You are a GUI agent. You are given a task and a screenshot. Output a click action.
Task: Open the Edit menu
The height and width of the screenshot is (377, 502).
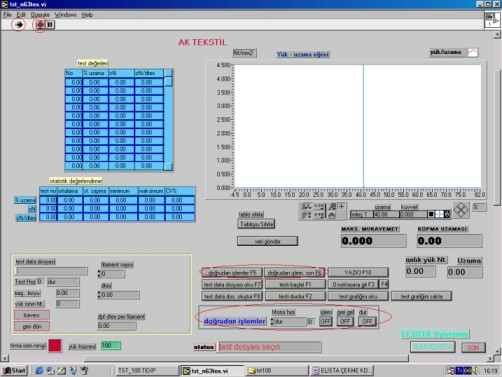pyautogui.click(x=21, y=15)
